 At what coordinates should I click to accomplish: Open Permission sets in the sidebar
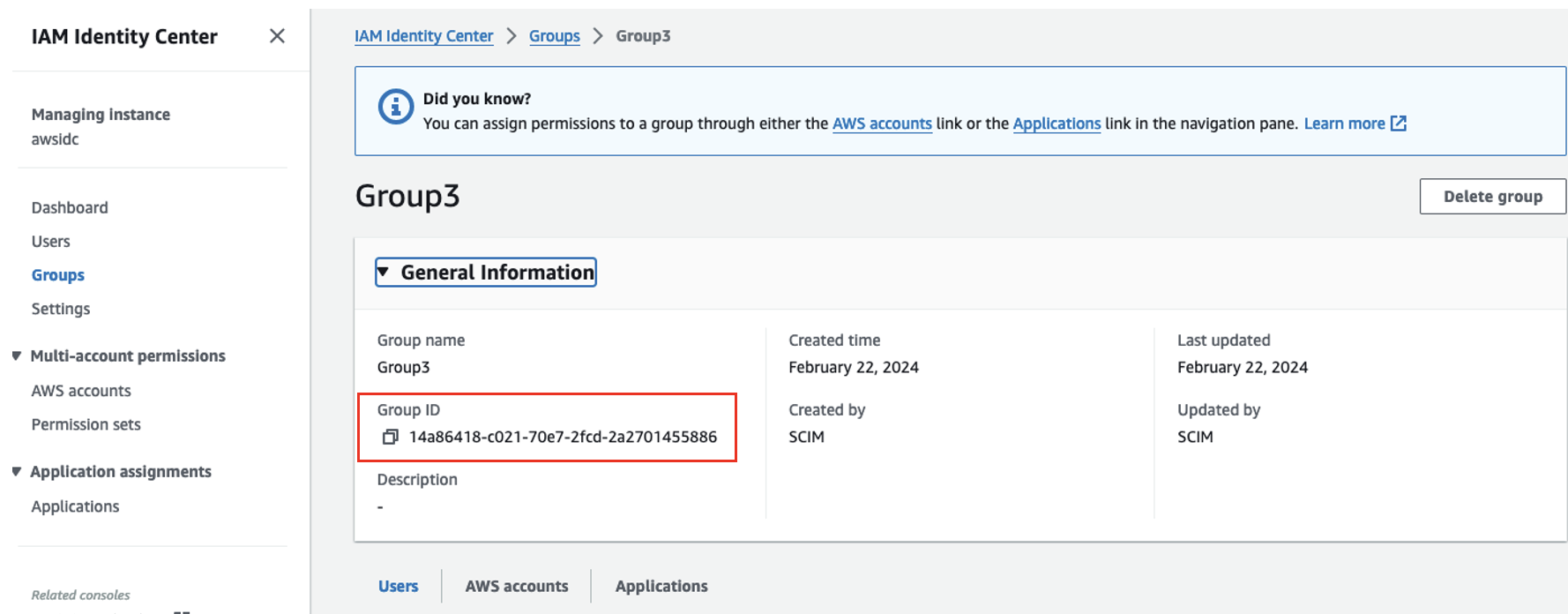86,424
